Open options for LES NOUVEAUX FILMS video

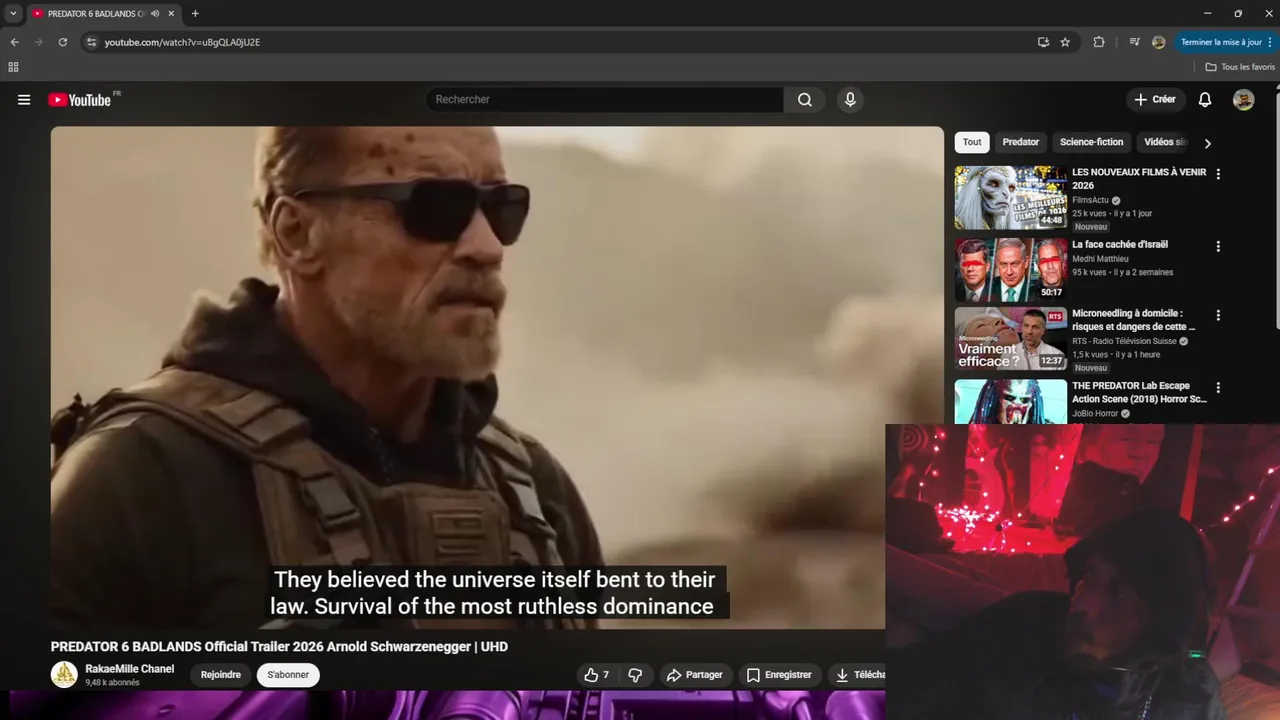pyautogui.click(x=1218, y=174)
